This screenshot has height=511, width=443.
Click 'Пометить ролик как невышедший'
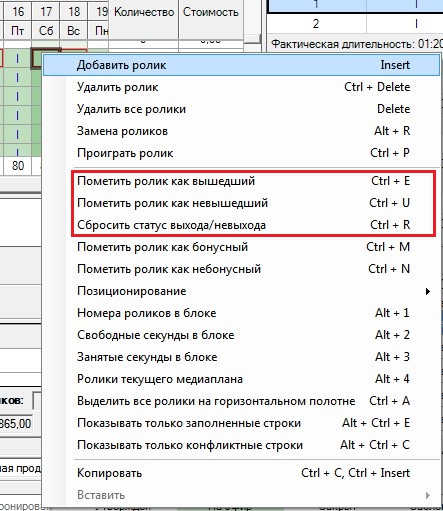[241, 203]
